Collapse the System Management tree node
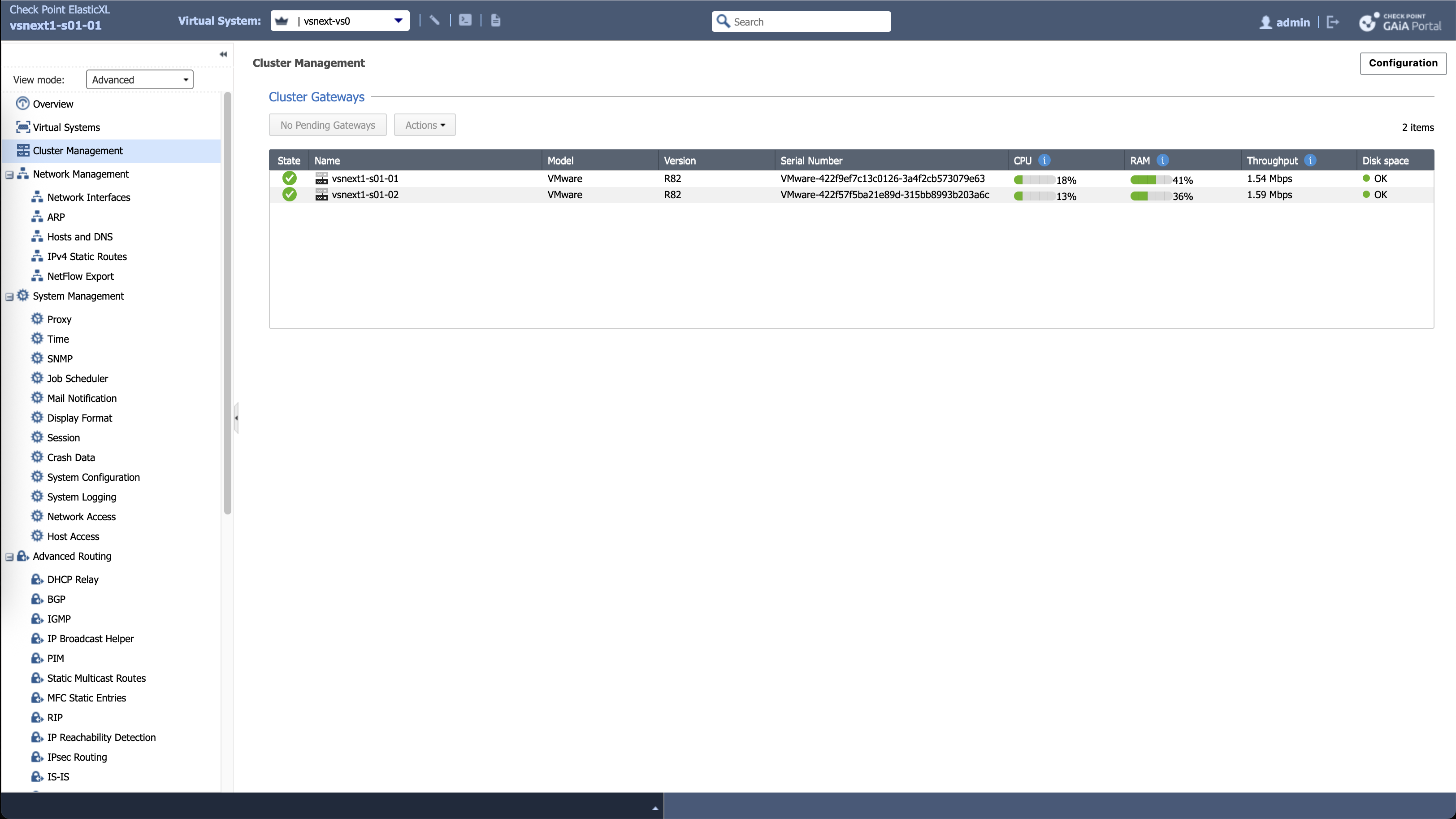The width and height of the screenshot is (1456, 819). [9, 297]
